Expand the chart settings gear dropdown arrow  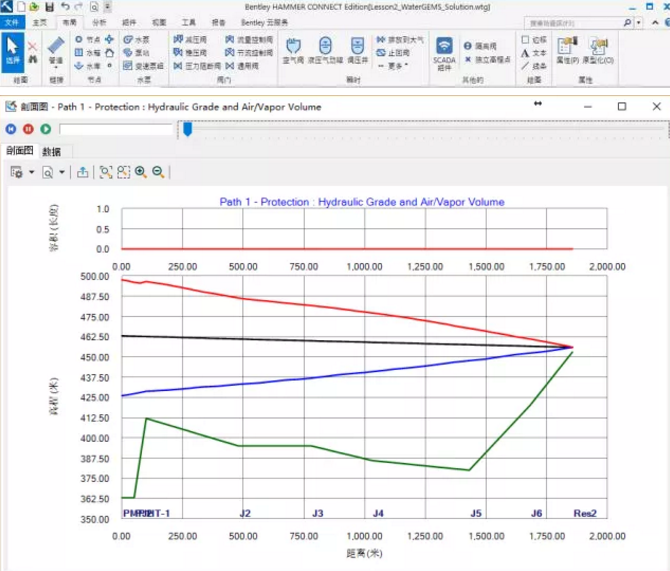[31, 173]
